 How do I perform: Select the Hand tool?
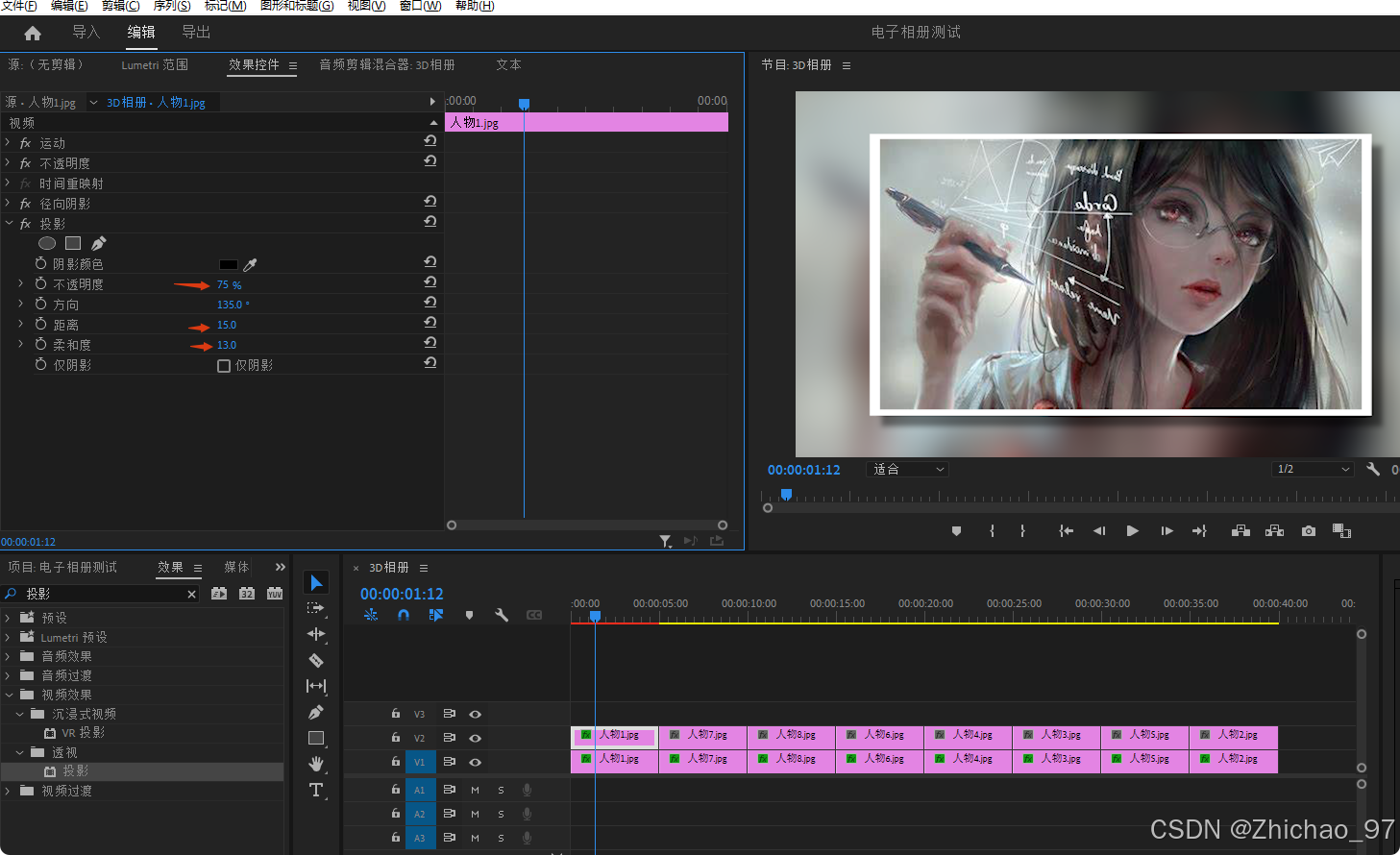click(316, 764)
